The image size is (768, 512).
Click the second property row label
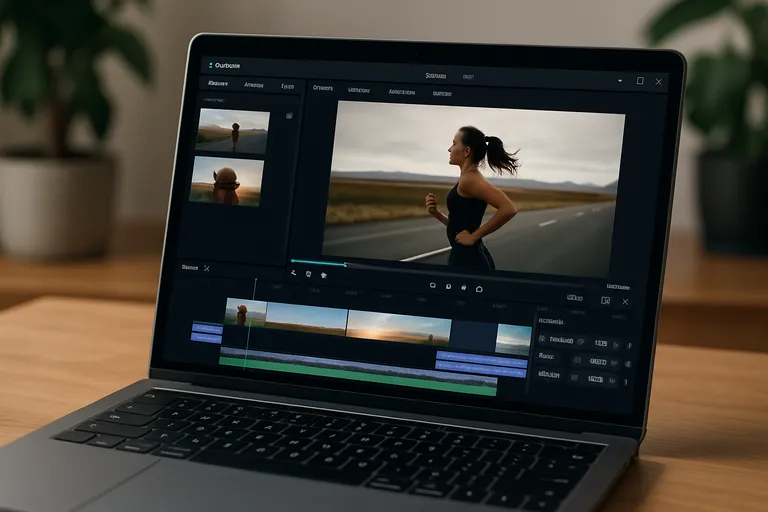(546, 356)
